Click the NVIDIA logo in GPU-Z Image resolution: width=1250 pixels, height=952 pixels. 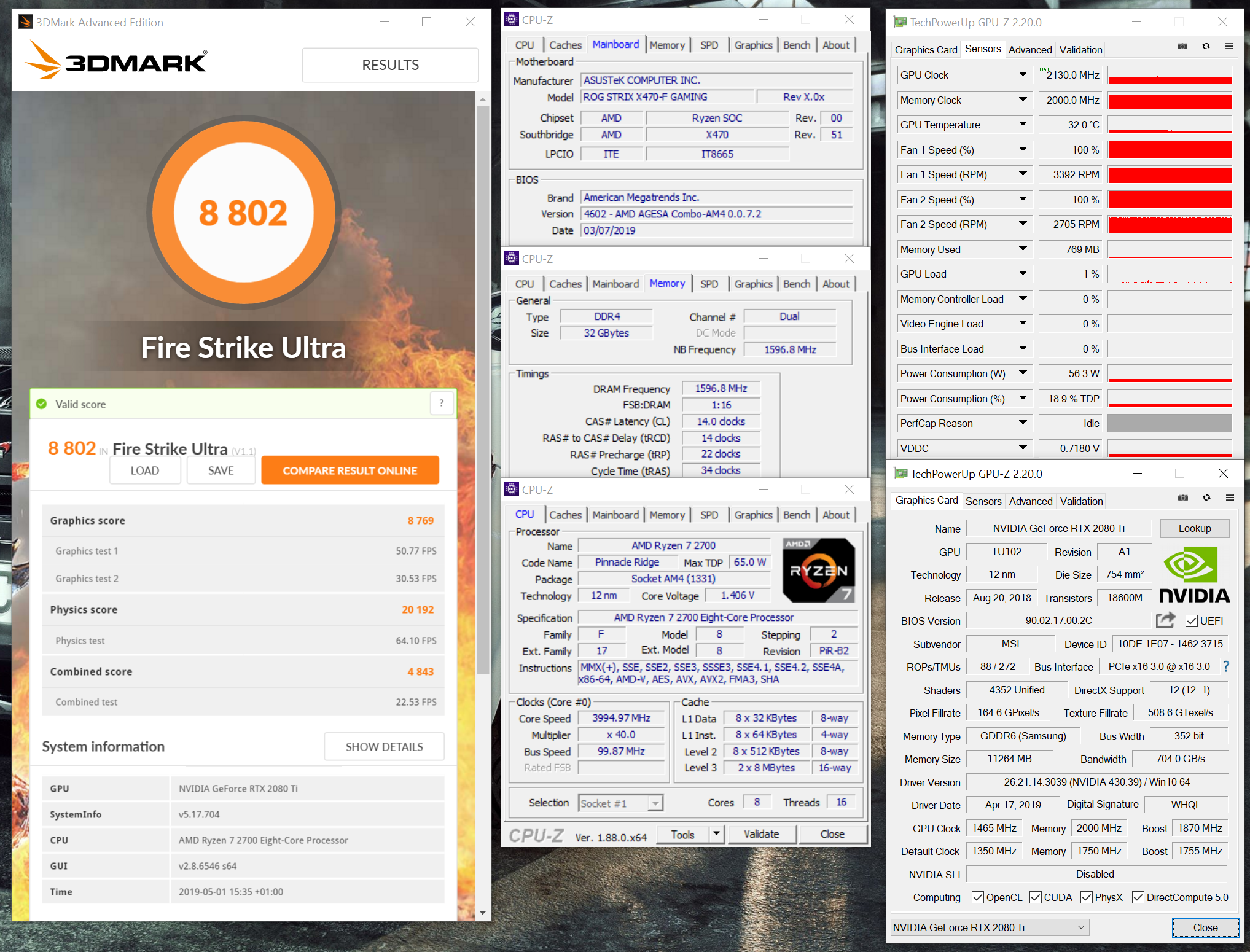(1193, 574)
